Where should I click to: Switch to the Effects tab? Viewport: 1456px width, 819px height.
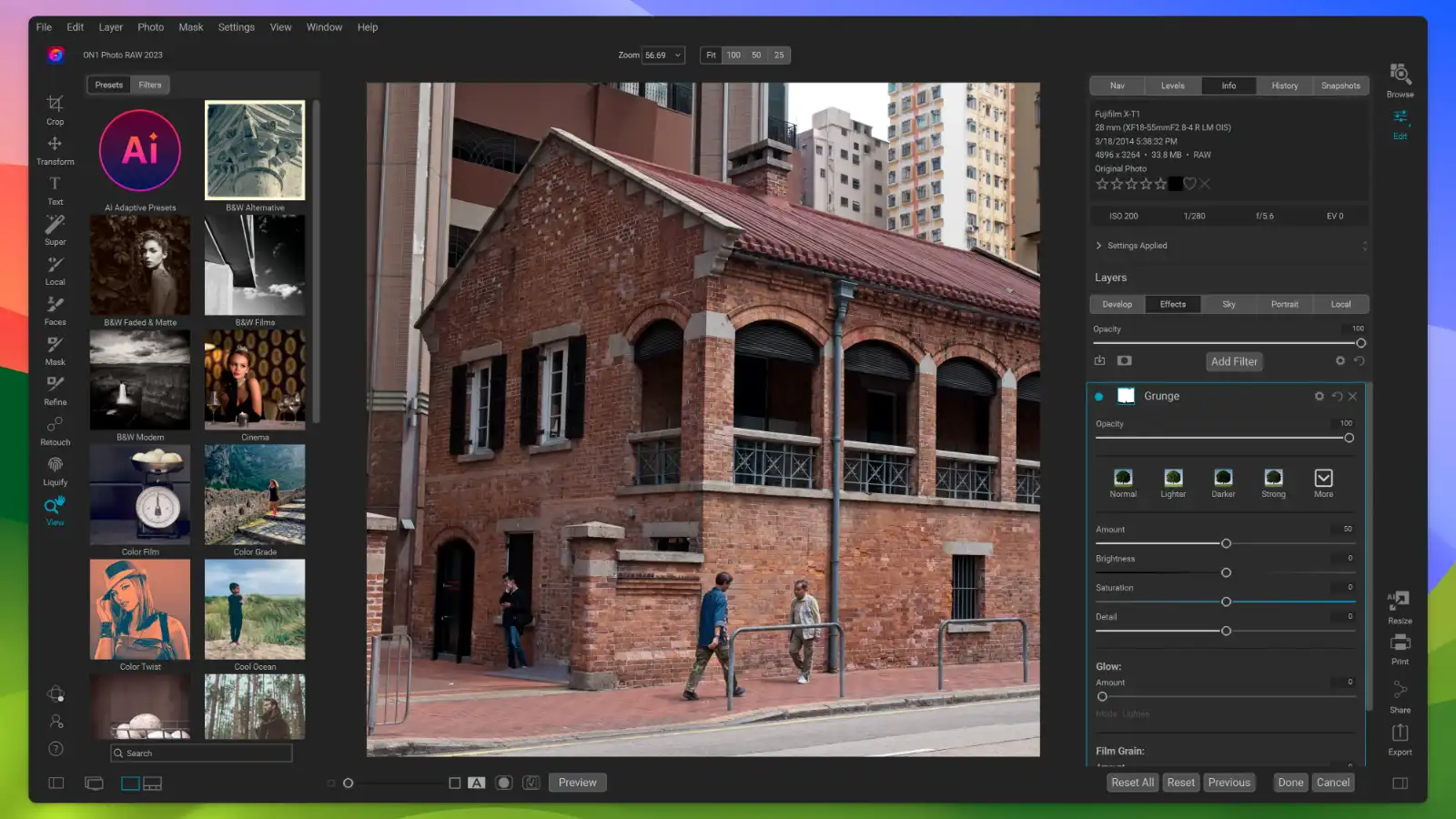1173,304
